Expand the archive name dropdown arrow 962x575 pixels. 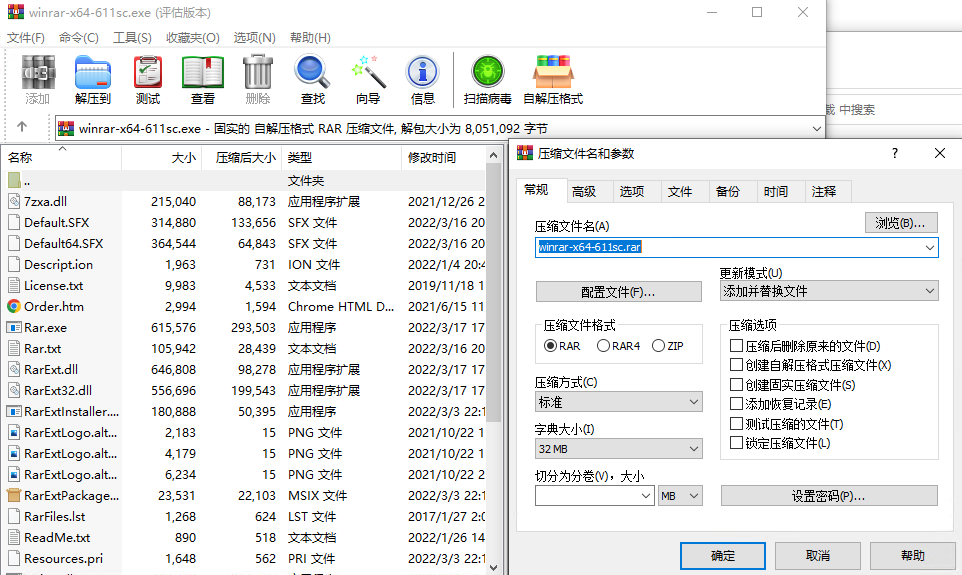coord(929,247)
